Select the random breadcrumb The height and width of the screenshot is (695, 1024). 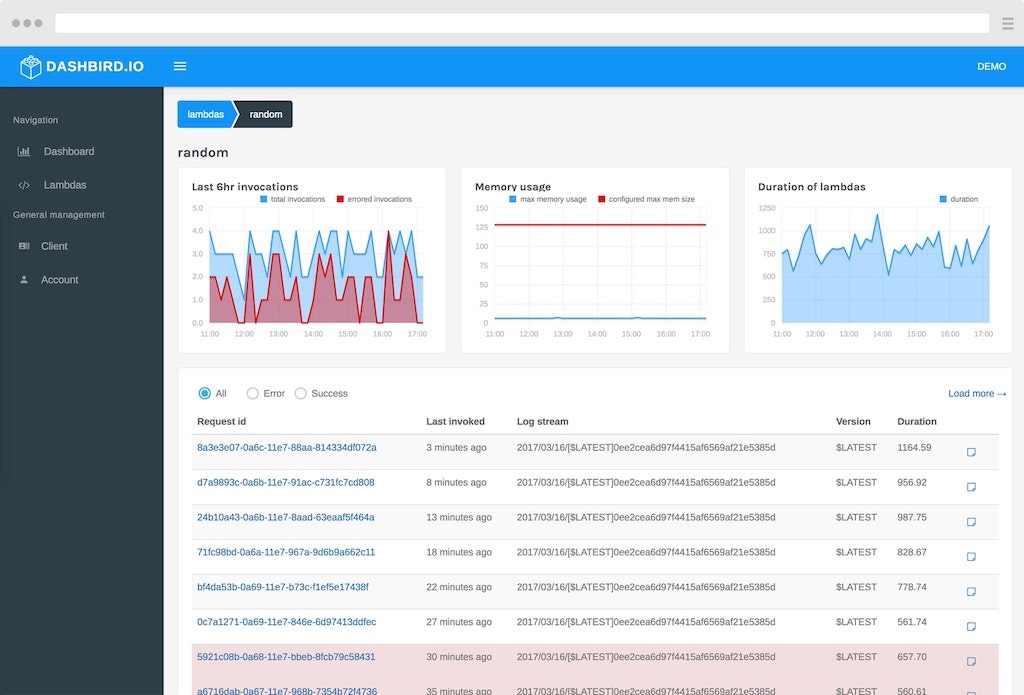click(x=266, y=114)
